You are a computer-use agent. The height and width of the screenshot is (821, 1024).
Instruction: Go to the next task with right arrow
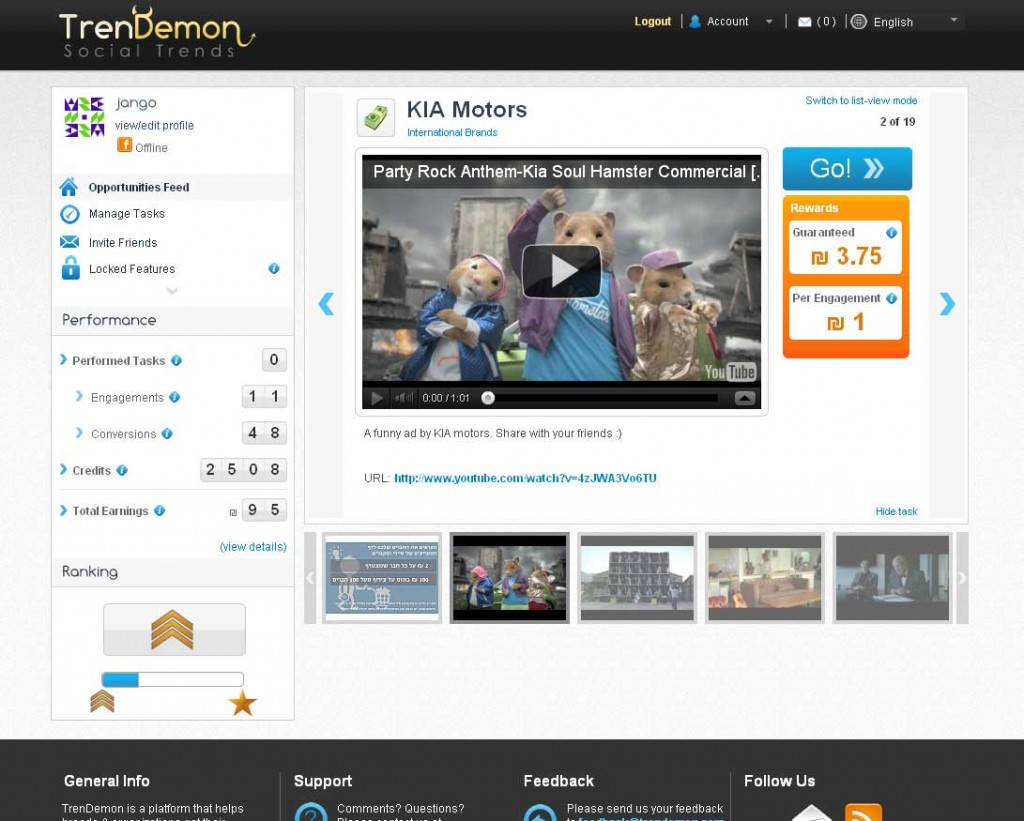[947, 304]
